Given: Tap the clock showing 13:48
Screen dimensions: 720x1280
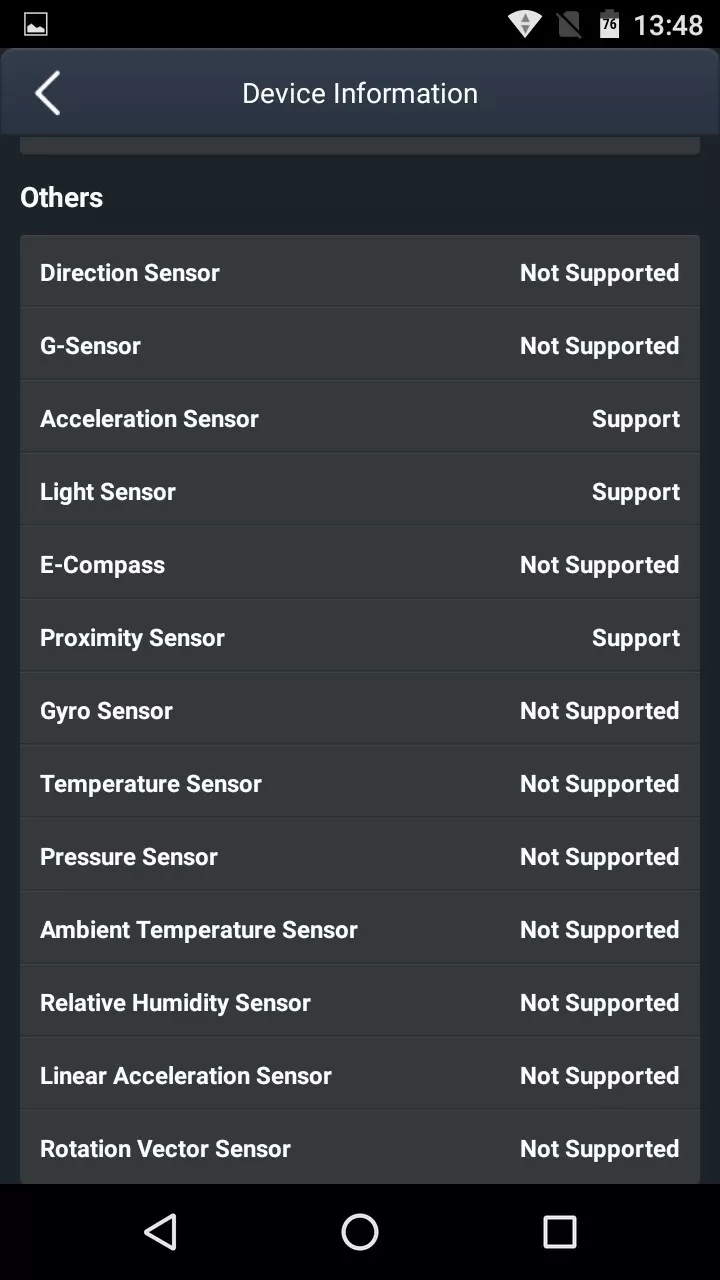Looking at the screenshot, I should [669, 24].
